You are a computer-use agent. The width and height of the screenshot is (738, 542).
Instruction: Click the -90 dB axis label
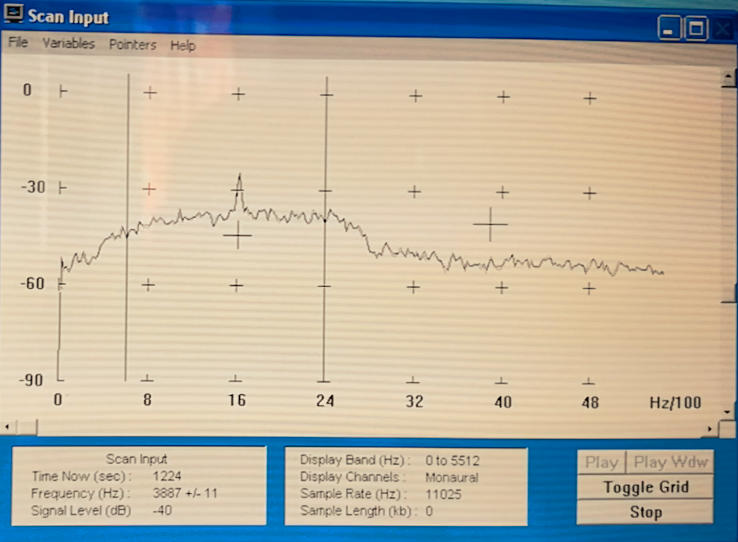(x=31, y=380)
